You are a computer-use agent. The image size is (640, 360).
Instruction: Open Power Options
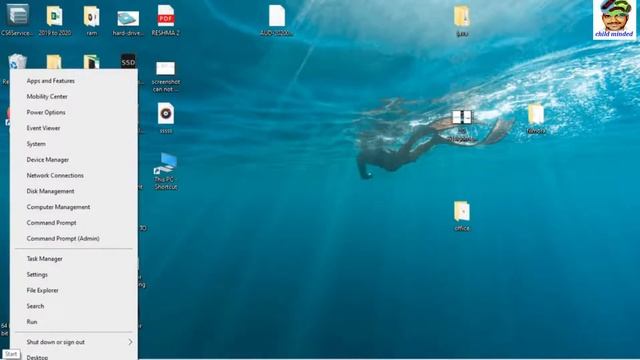74,112
